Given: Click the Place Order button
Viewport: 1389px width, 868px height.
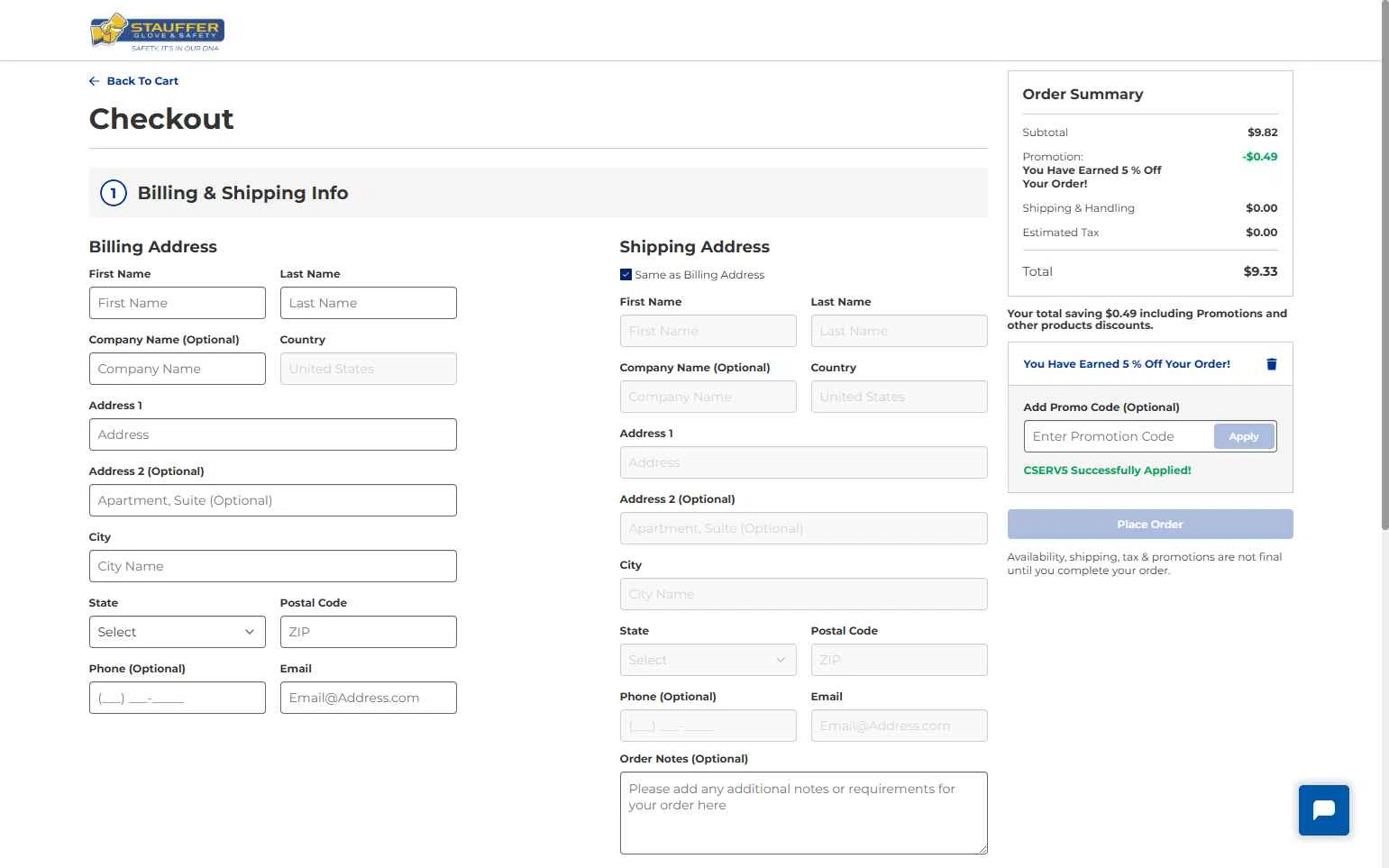Looking at the screenshot, I should point(1150,525).
